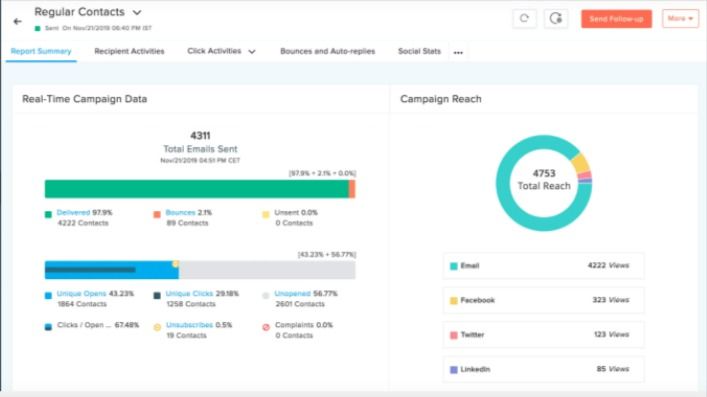Open the More dropdown button

(680, 18)
